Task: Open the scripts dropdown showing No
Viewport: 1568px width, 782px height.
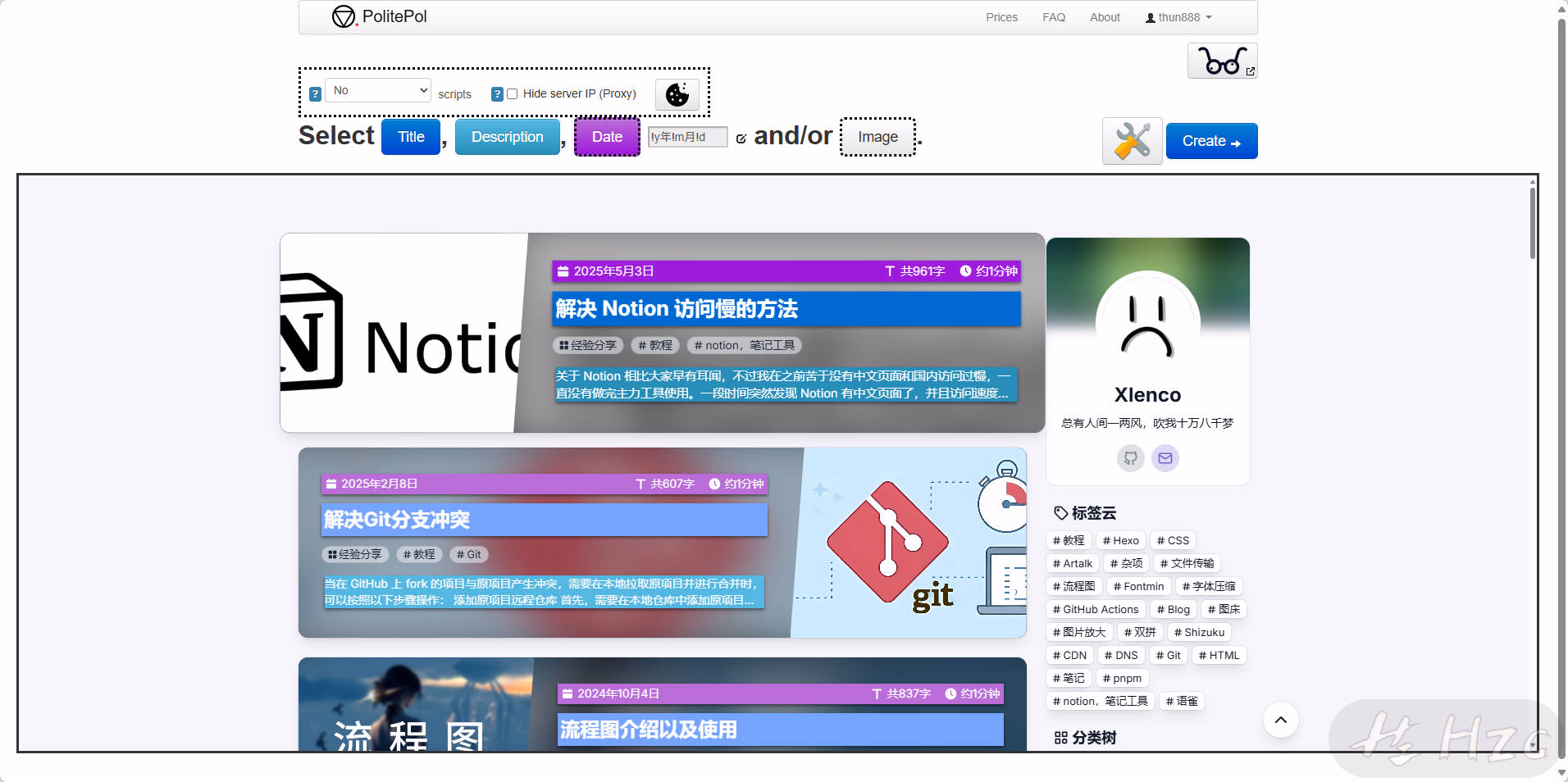Action: tap(378, 90)
